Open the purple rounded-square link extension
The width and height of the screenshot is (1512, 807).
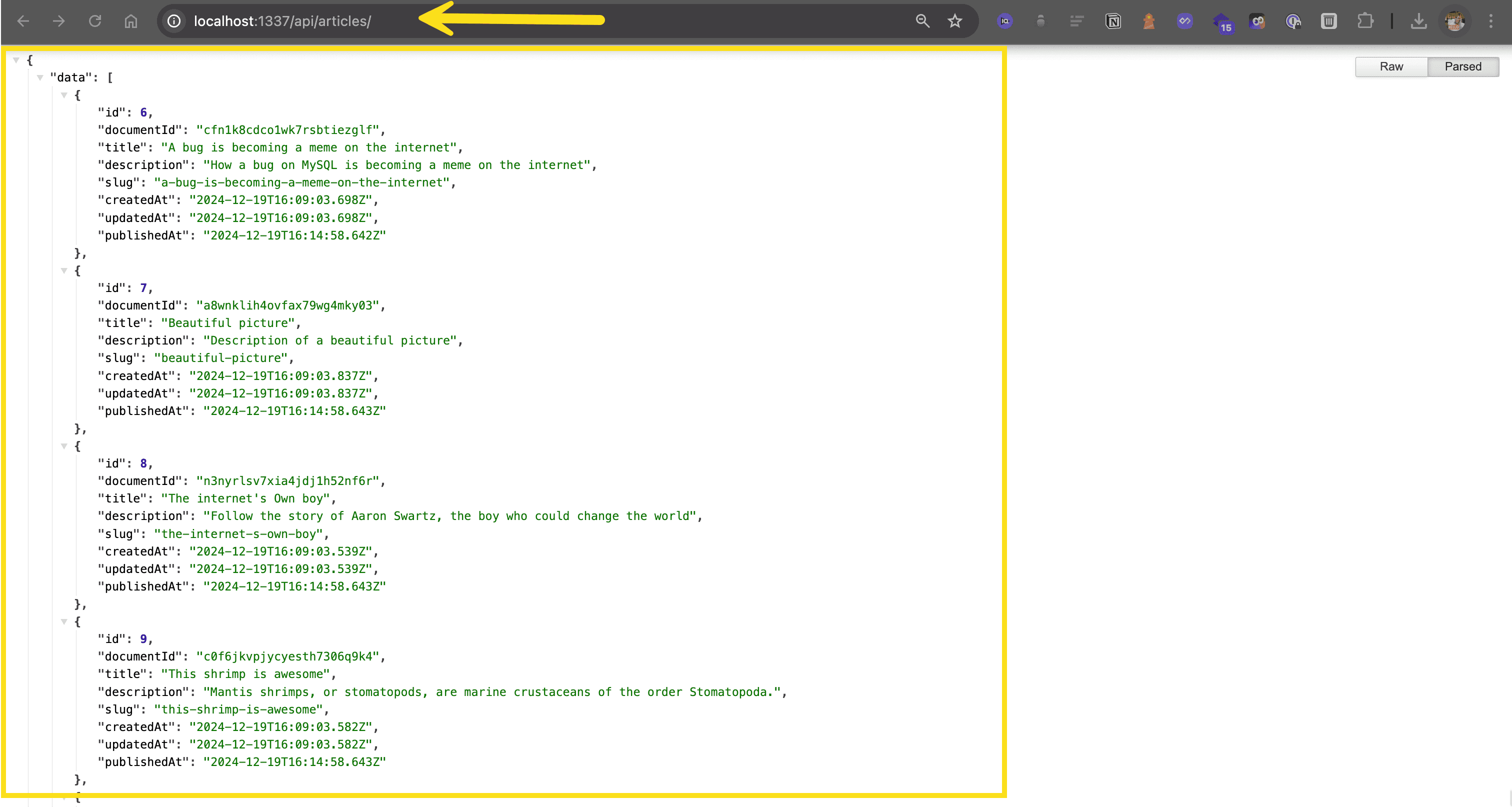(x=1184, y=21)
